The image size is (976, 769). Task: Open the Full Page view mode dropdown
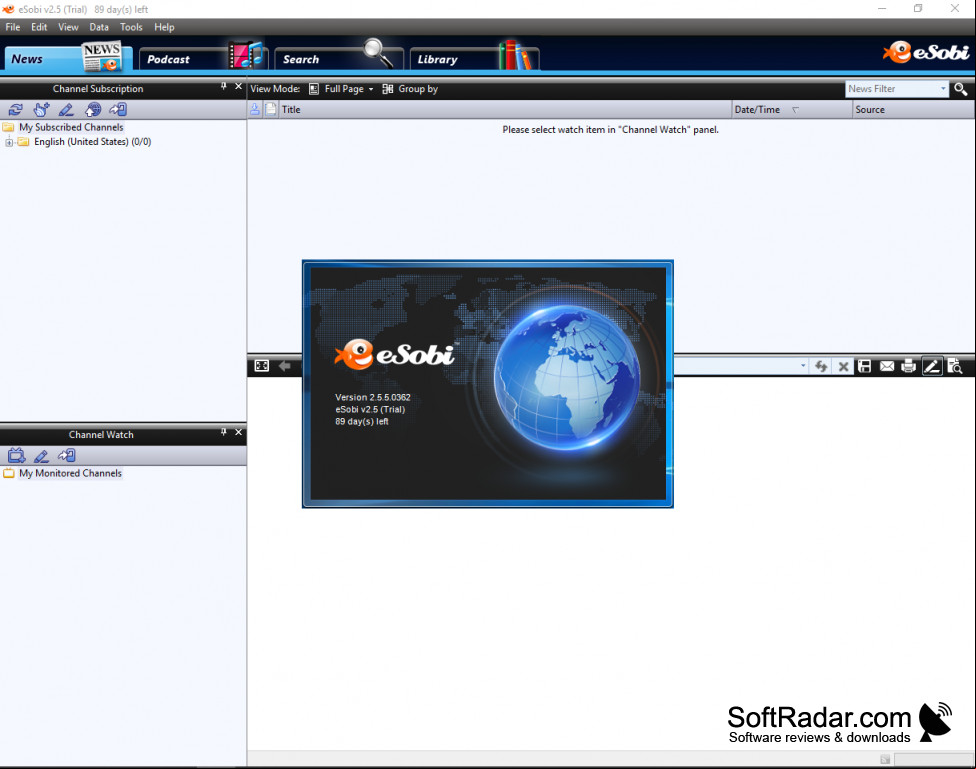click(342, 89)
